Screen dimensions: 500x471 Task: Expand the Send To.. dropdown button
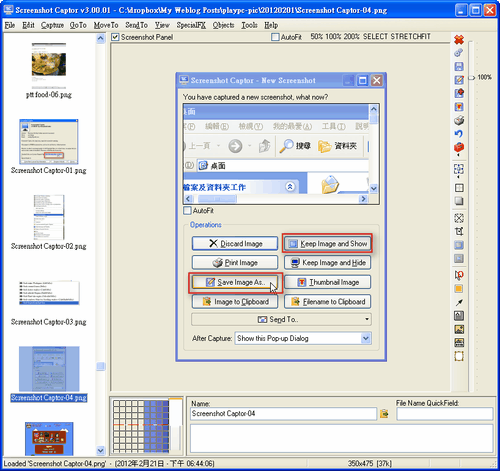[x=367, y=319]
